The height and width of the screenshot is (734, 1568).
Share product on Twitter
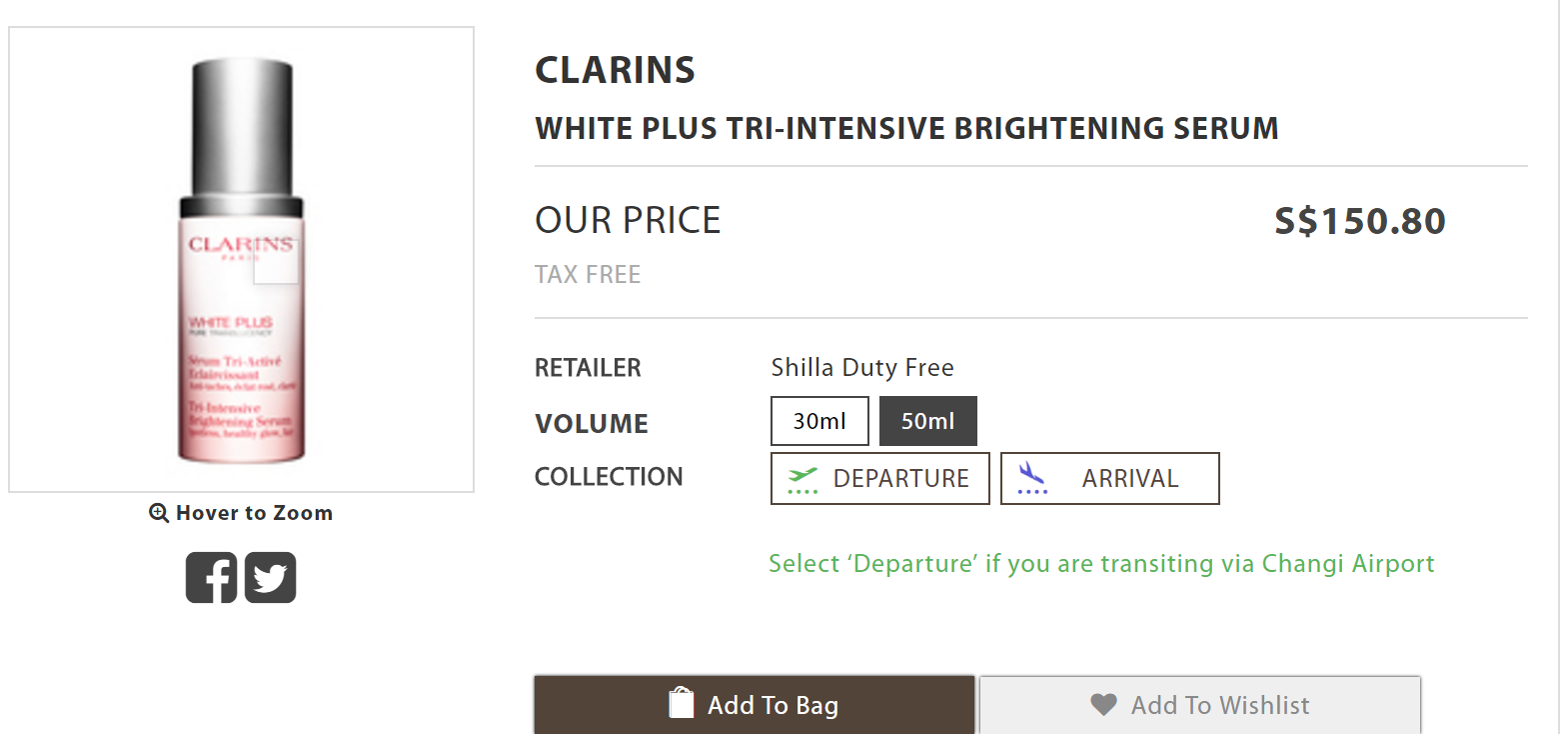click(271, 578)
